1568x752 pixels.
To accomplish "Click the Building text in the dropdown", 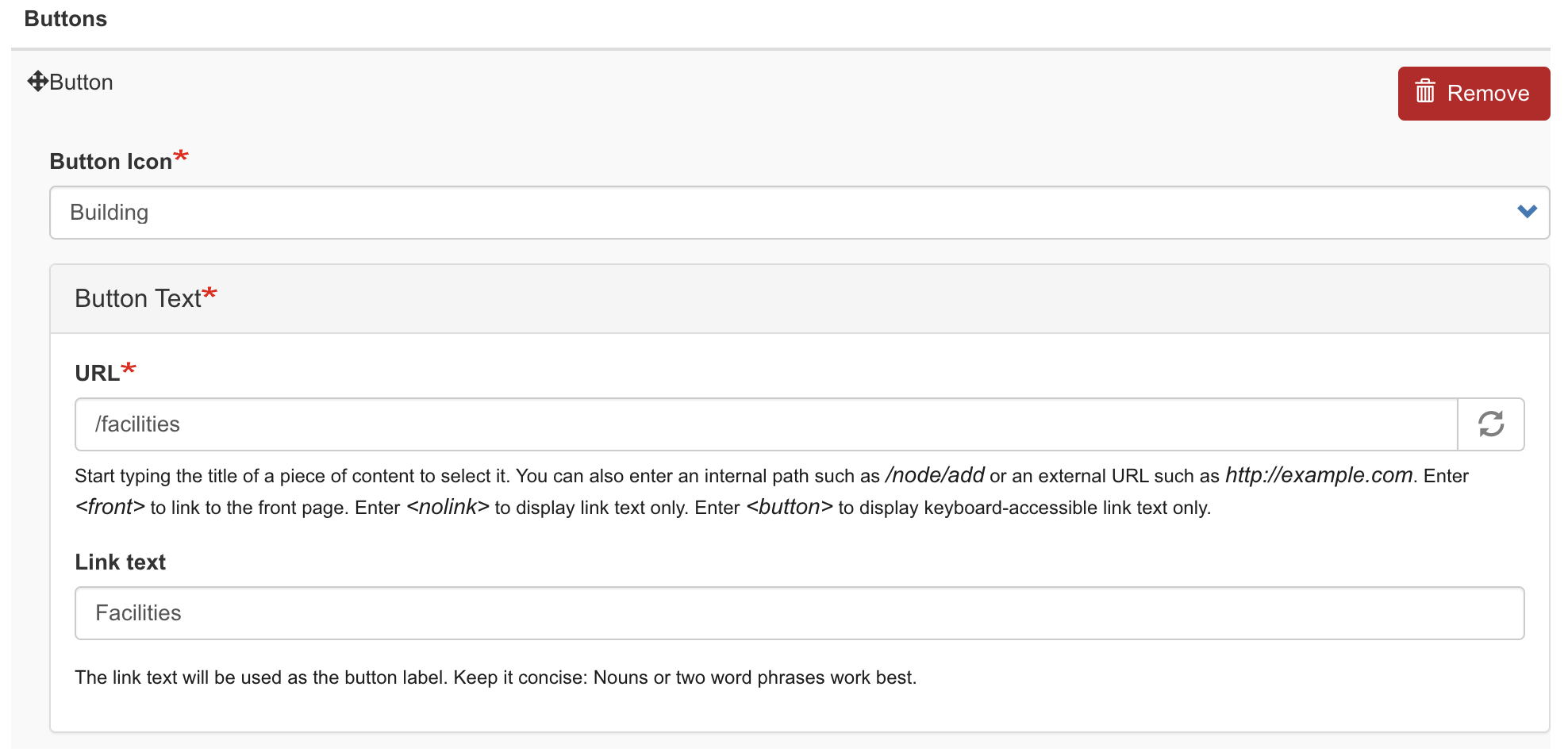I will coord(110,212).
